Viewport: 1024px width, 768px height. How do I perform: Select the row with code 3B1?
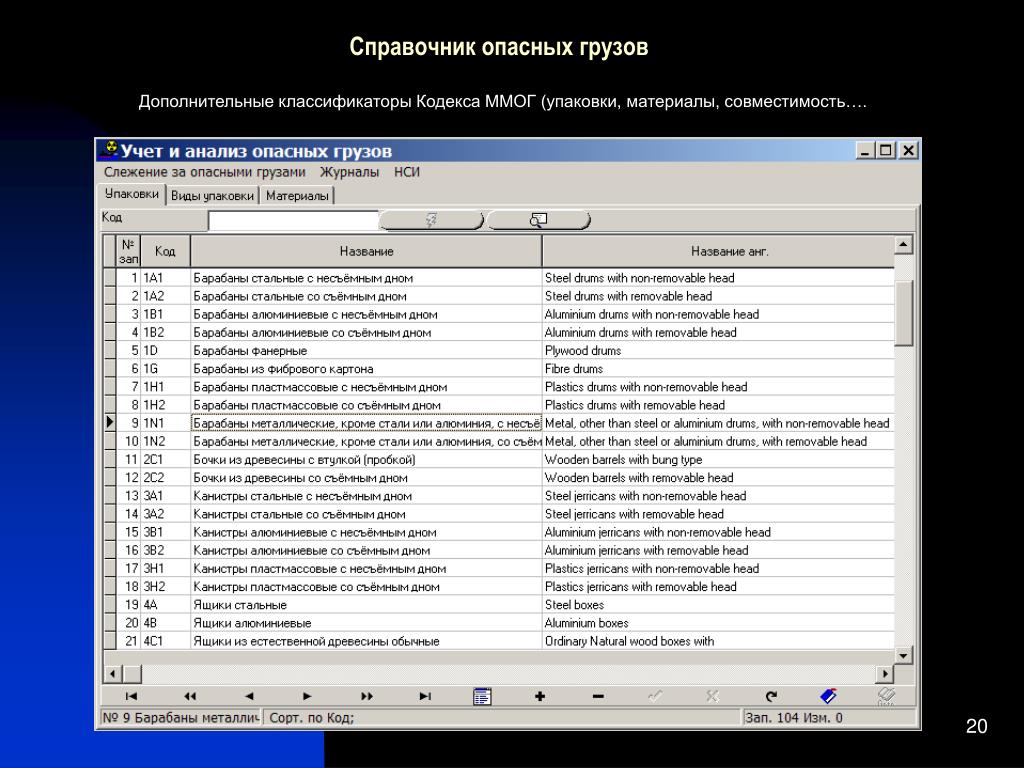499,532
